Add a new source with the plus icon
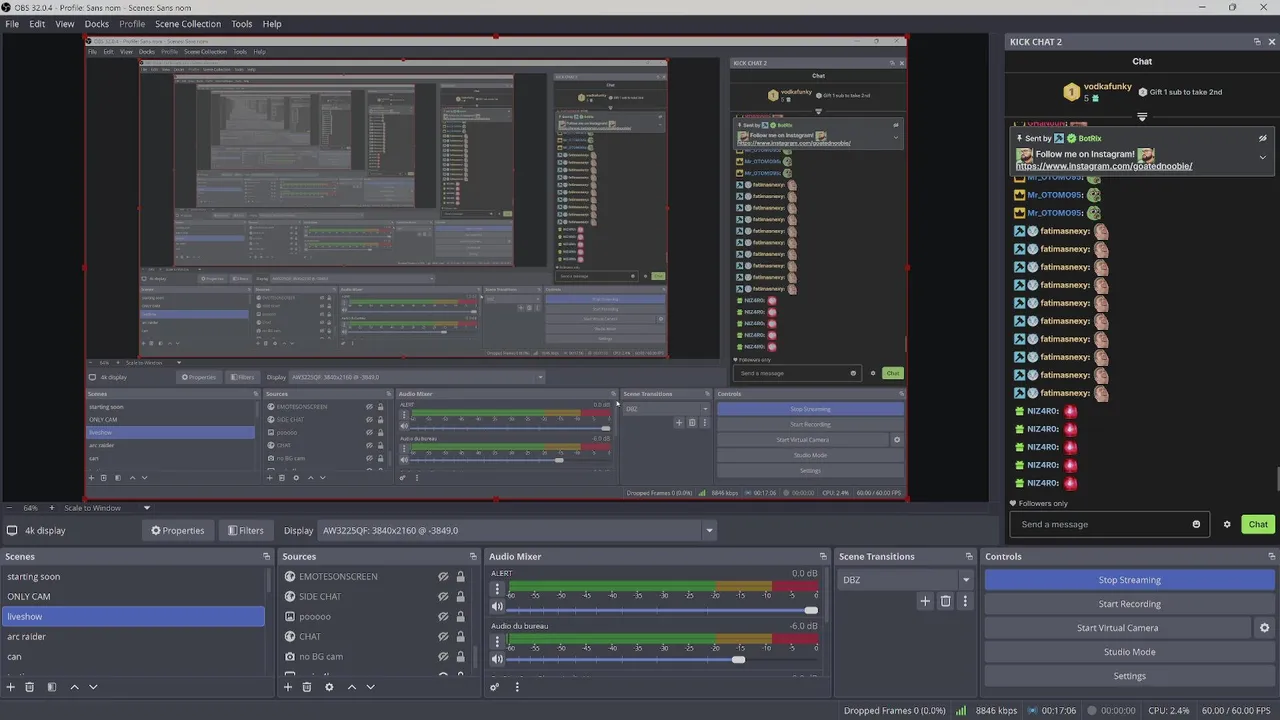Screen dimensions: 1280x720 pos(288,687)
